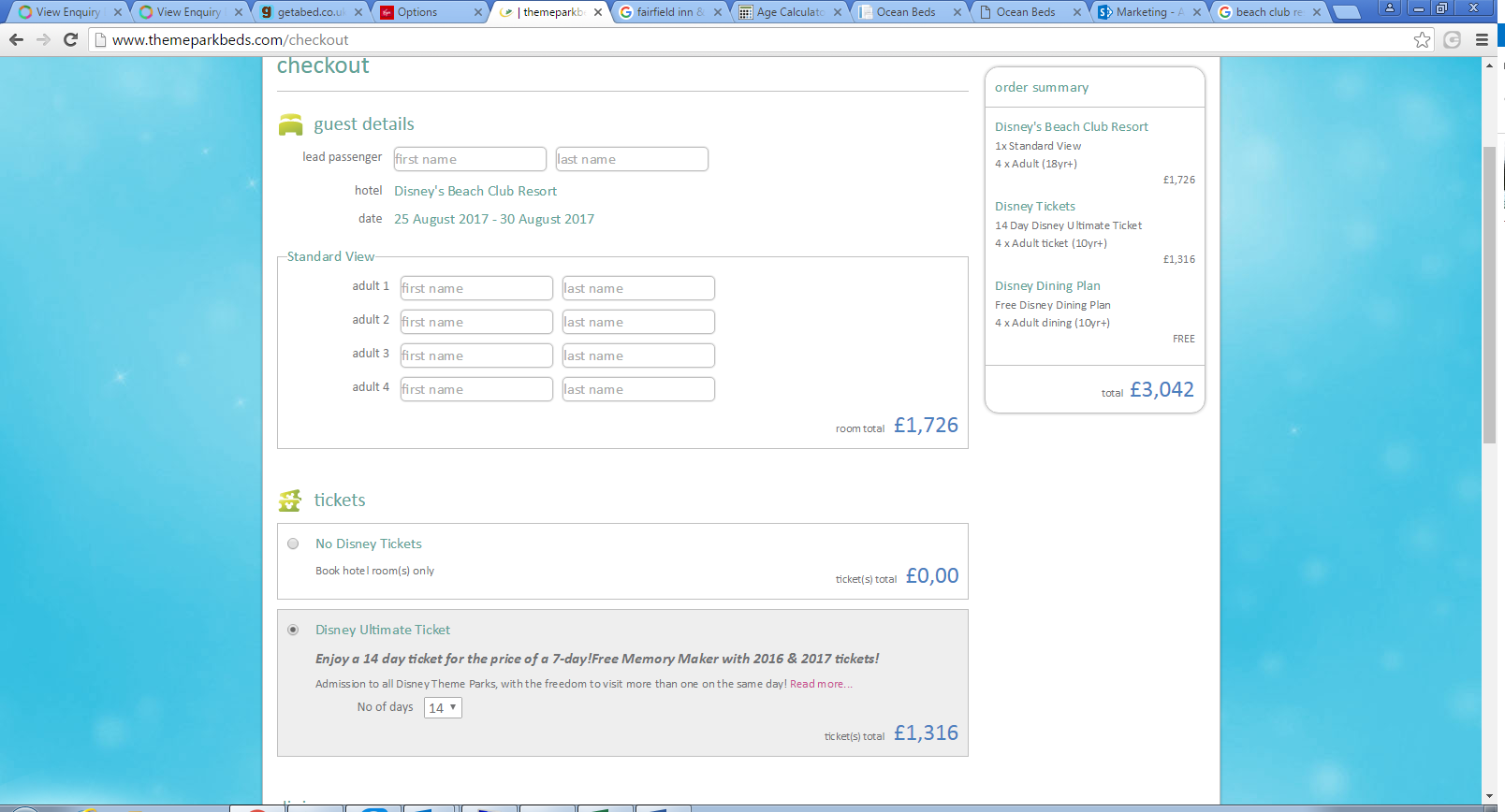The height and width of the screenshot is (812, 1505).
Task: Click the adult 2 last name field
Action: coord(638,322)
